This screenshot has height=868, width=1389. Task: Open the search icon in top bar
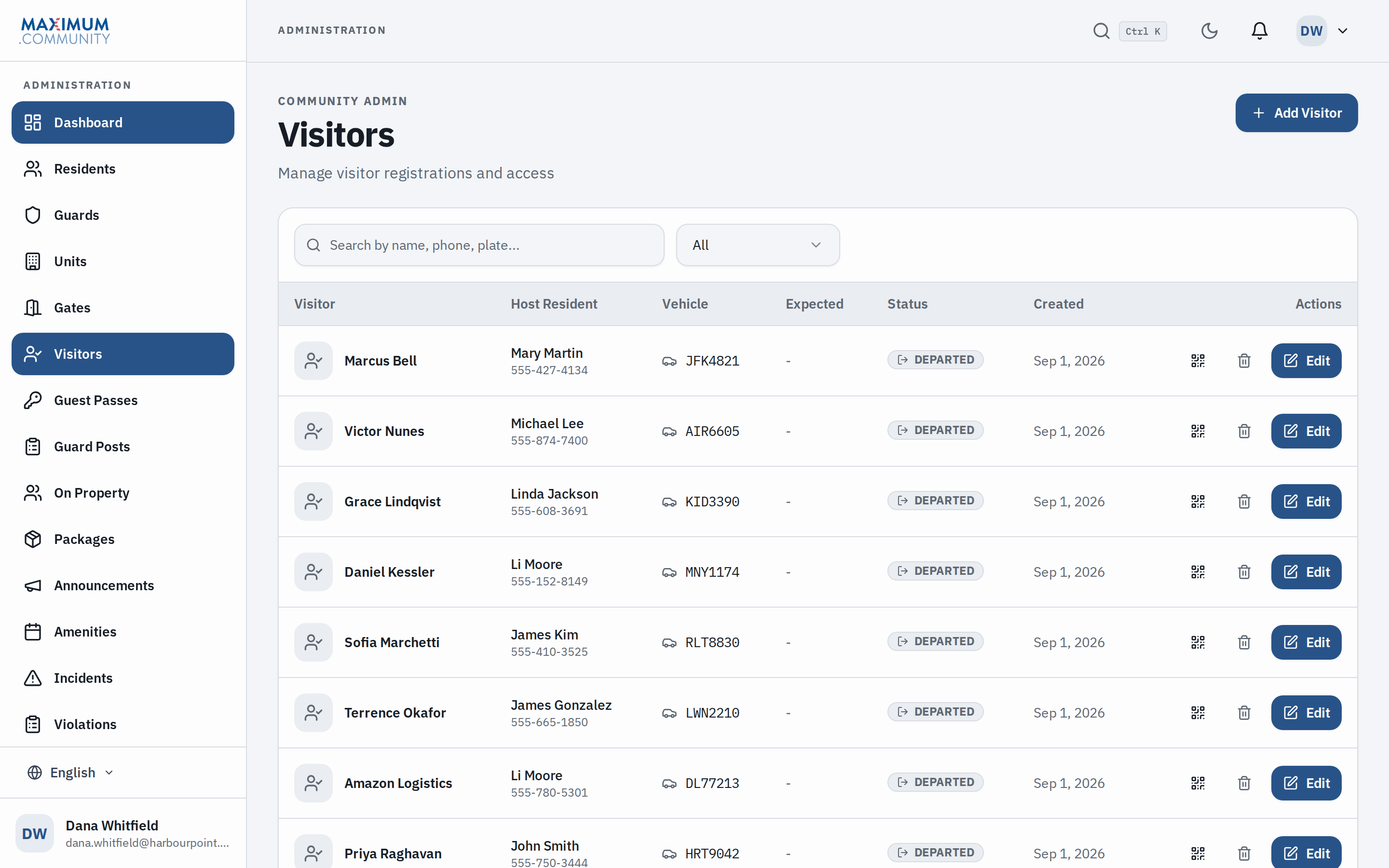[1101, 31]
